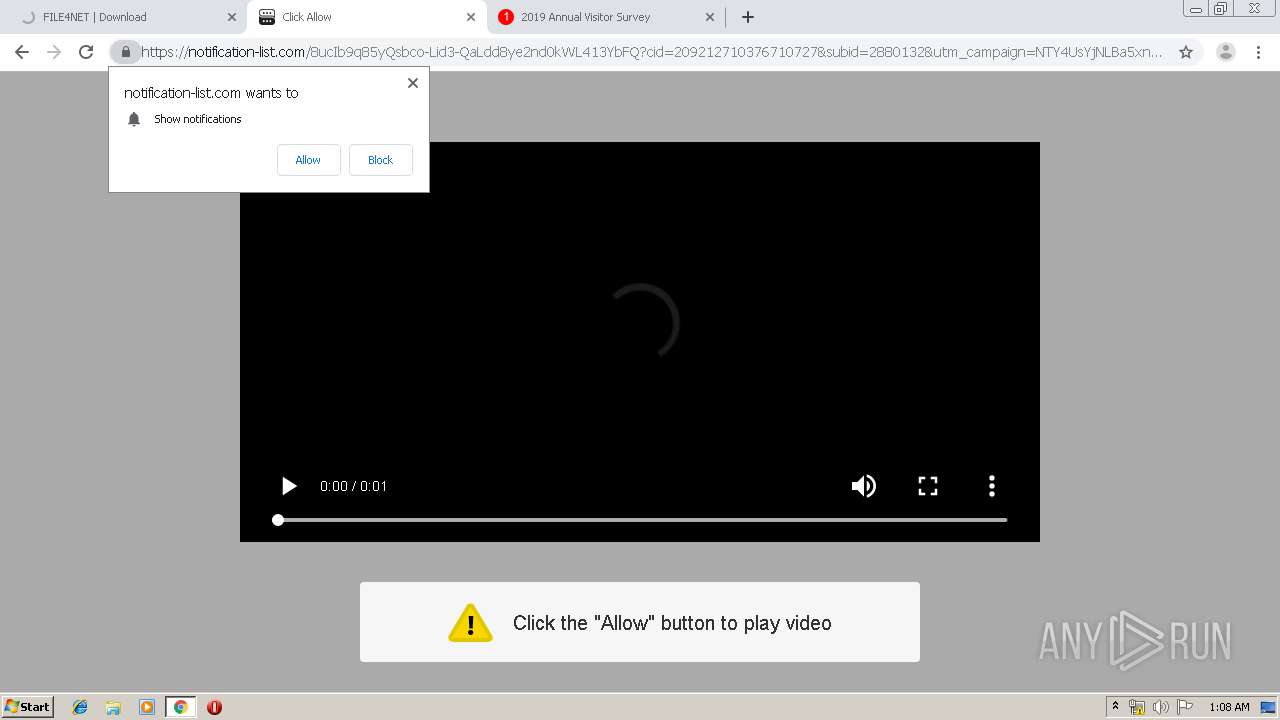Launch Internet Explorer from taskbar
The image size is (1280, 720).
pyautogui.click(x=80, y=707)
